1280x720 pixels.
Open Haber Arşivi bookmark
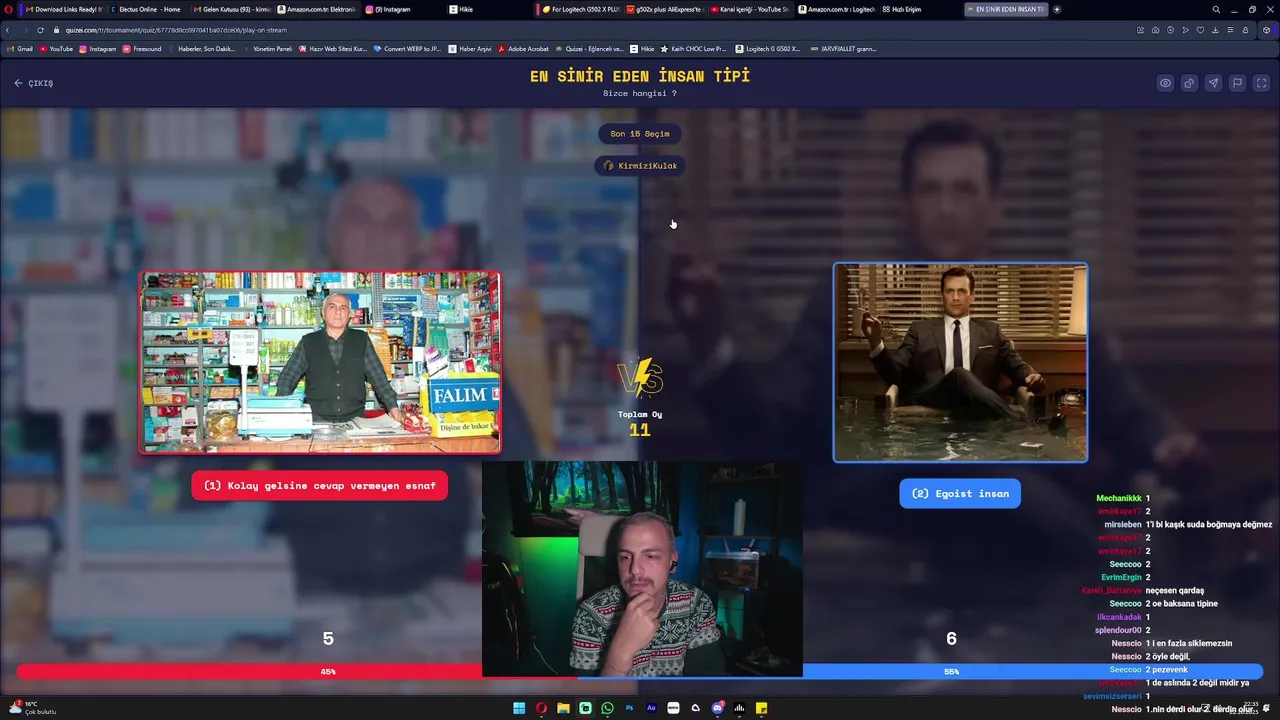(x=470, y=48)
